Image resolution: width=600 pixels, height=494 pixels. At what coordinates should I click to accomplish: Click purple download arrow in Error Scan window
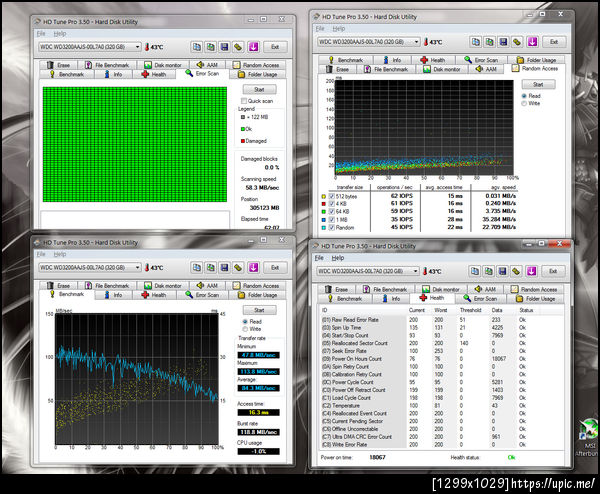253,47
